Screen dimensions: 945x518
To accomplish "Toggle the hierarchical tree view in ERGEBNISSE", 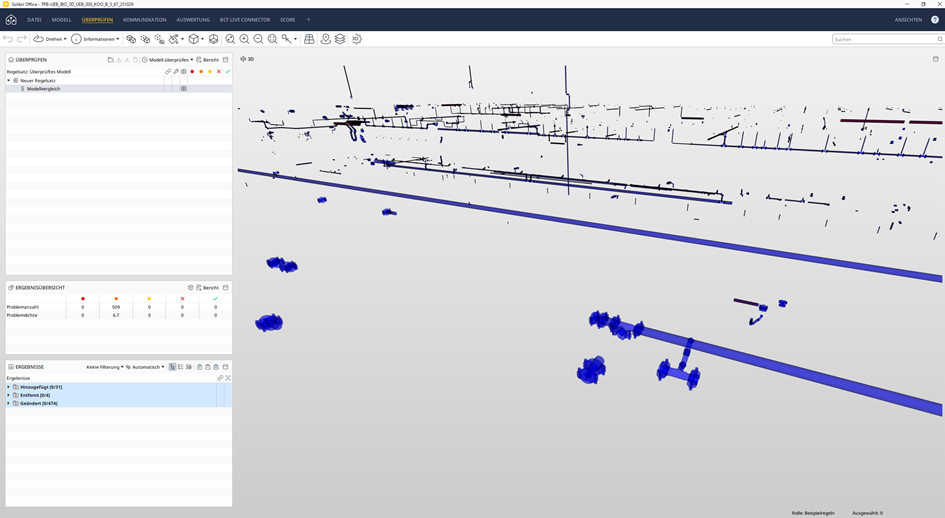I will 172,367.
